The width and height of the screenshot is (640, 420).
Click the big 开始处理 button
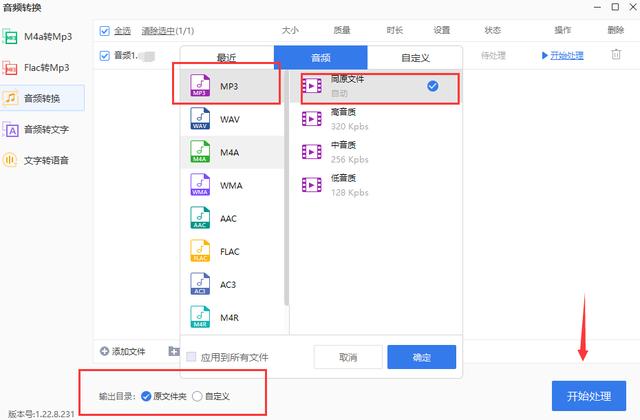pos(589,396)
